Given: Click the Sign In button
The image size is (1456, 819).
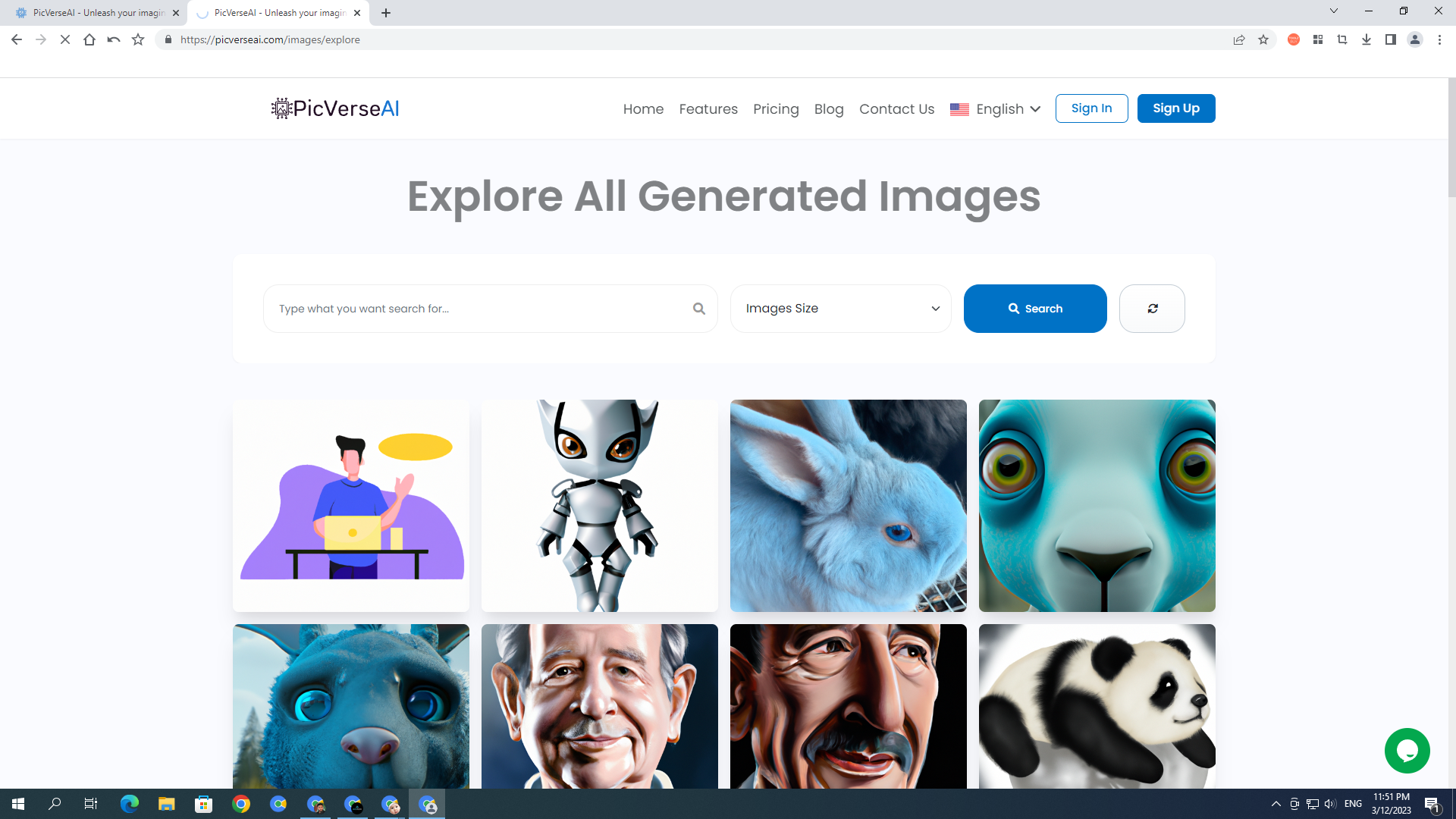Looking at the screenshot, I should coord(1091,108).
